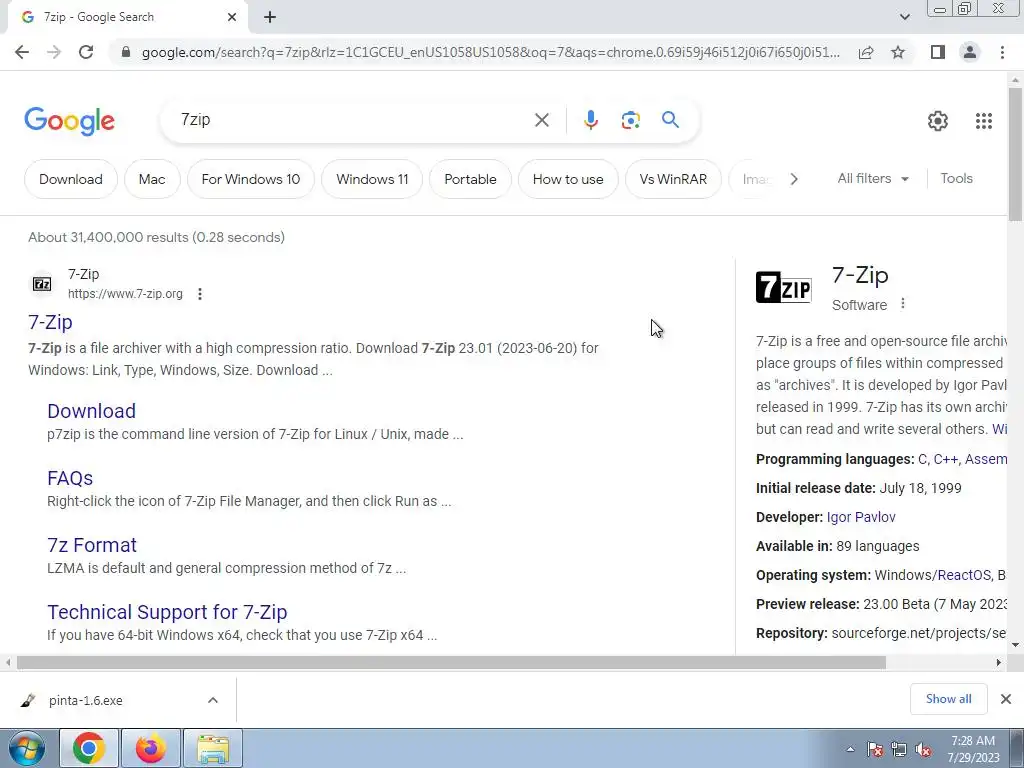
Task: Open the Igor Pavlov developer link
Action: (861, 517)
